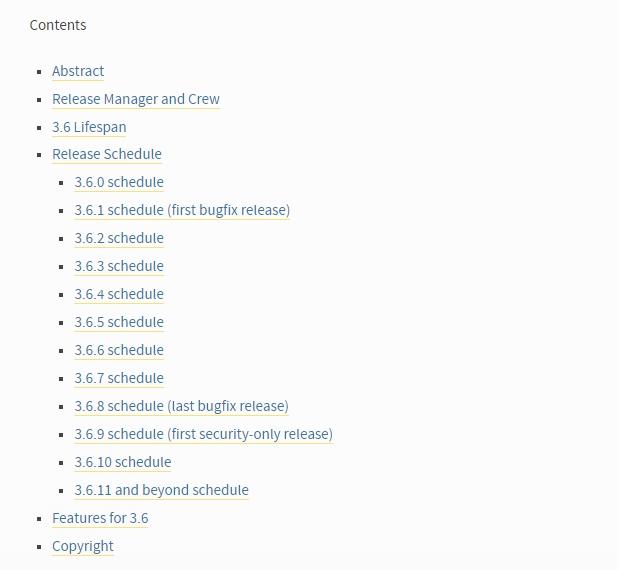Open the Abstract link
This screenshot has width=618, height=570.
78,71
